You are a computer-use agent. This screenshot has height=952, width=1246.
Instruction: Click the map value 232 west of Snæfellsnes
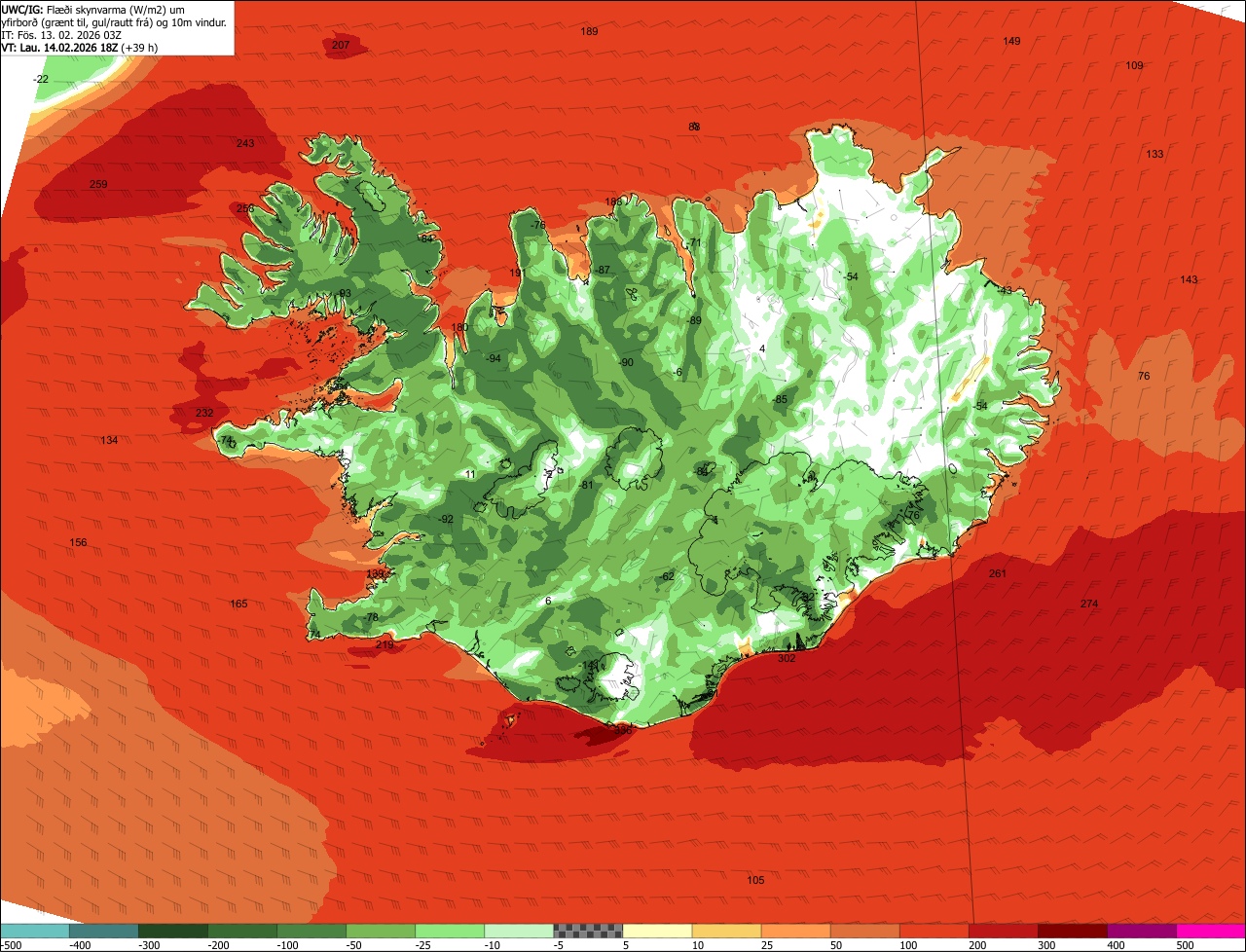pos(204,413)
